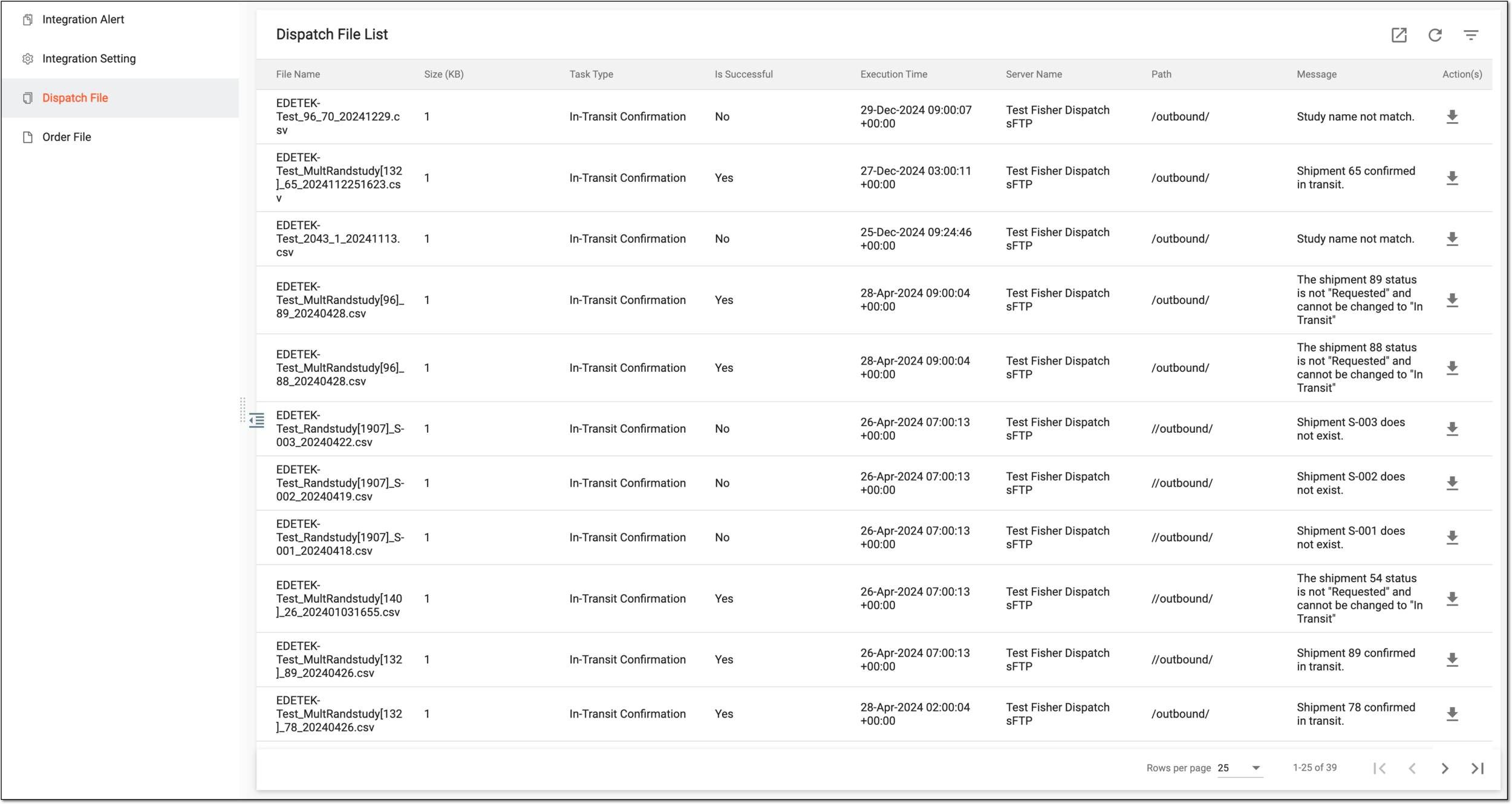Download file for Shipment 78 confirmed row
Viewport: 1512px width, 804px height.
pos(1452,715)
